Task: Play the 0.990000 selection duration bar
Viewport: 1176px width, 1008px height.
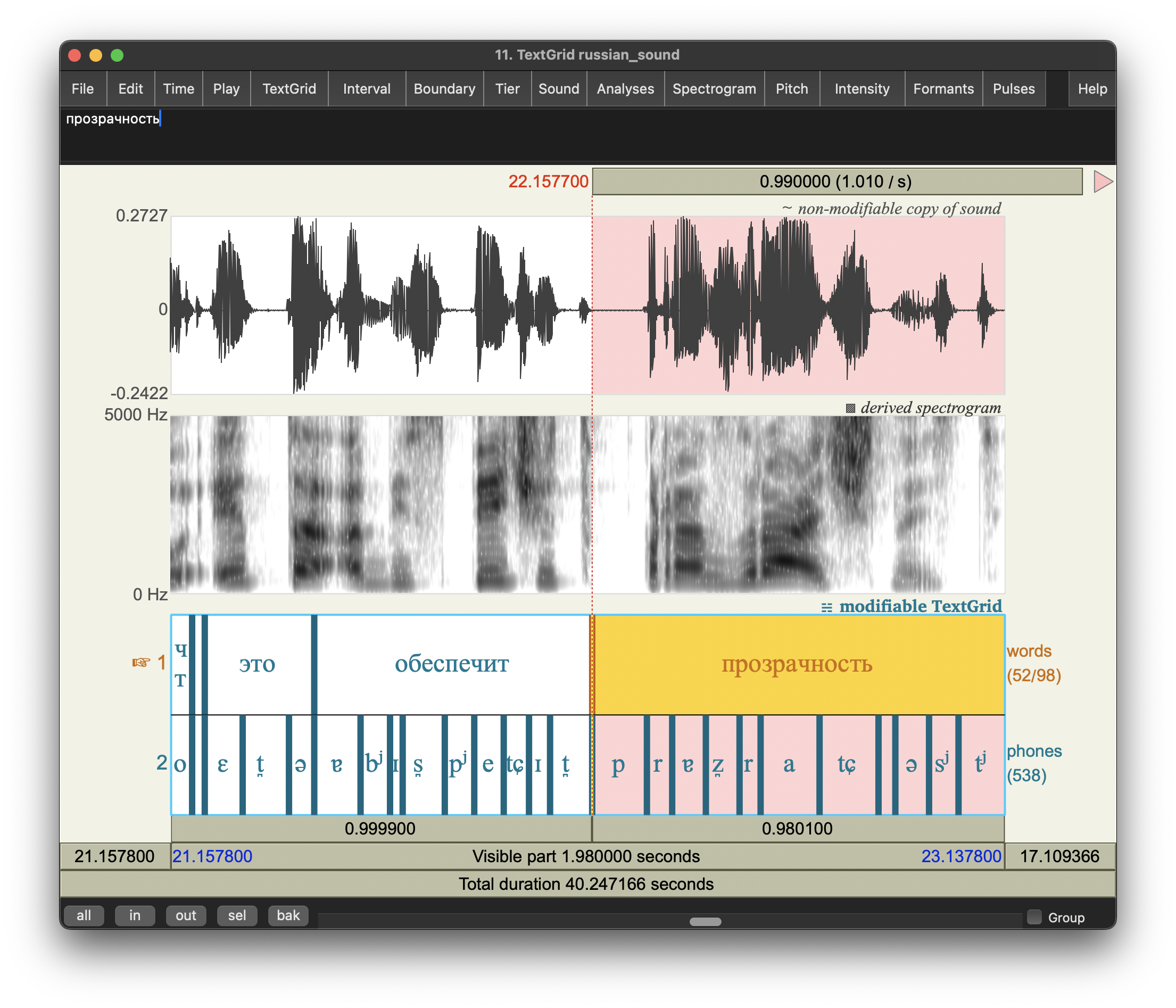Action: [x=837, y=181]
